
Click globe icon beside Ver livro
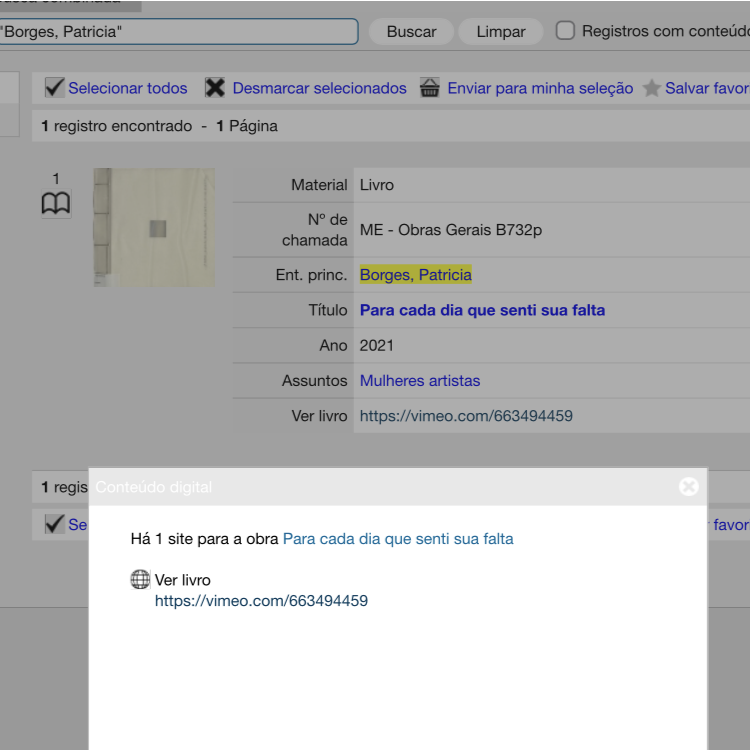click(x=140, y=579)
